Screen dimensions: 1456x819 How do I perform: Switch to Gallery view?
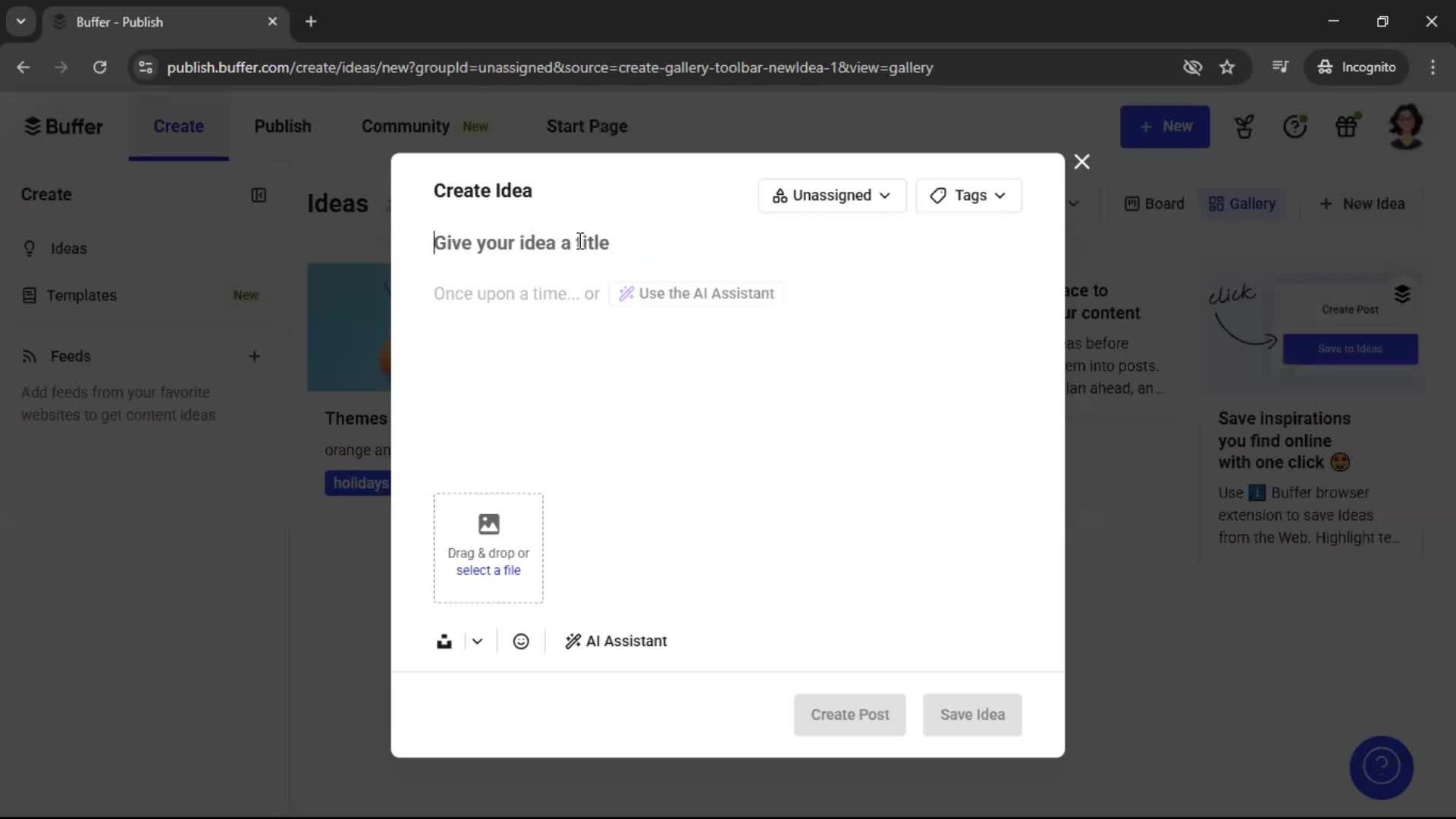point(1243,203)
